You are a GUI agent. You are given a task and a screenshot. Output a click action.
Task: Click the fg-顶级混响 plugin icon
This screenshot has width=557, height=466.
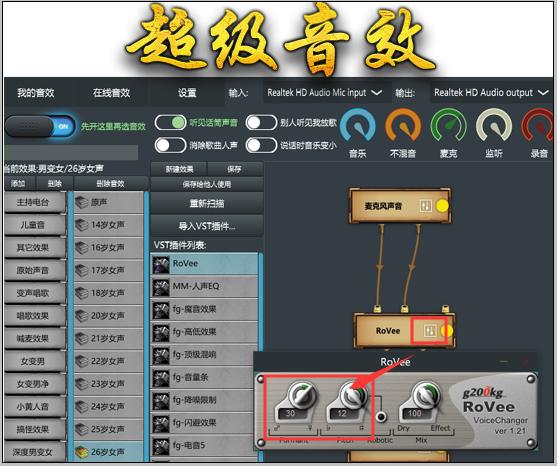pyautogui.click(x=161, y=355)
